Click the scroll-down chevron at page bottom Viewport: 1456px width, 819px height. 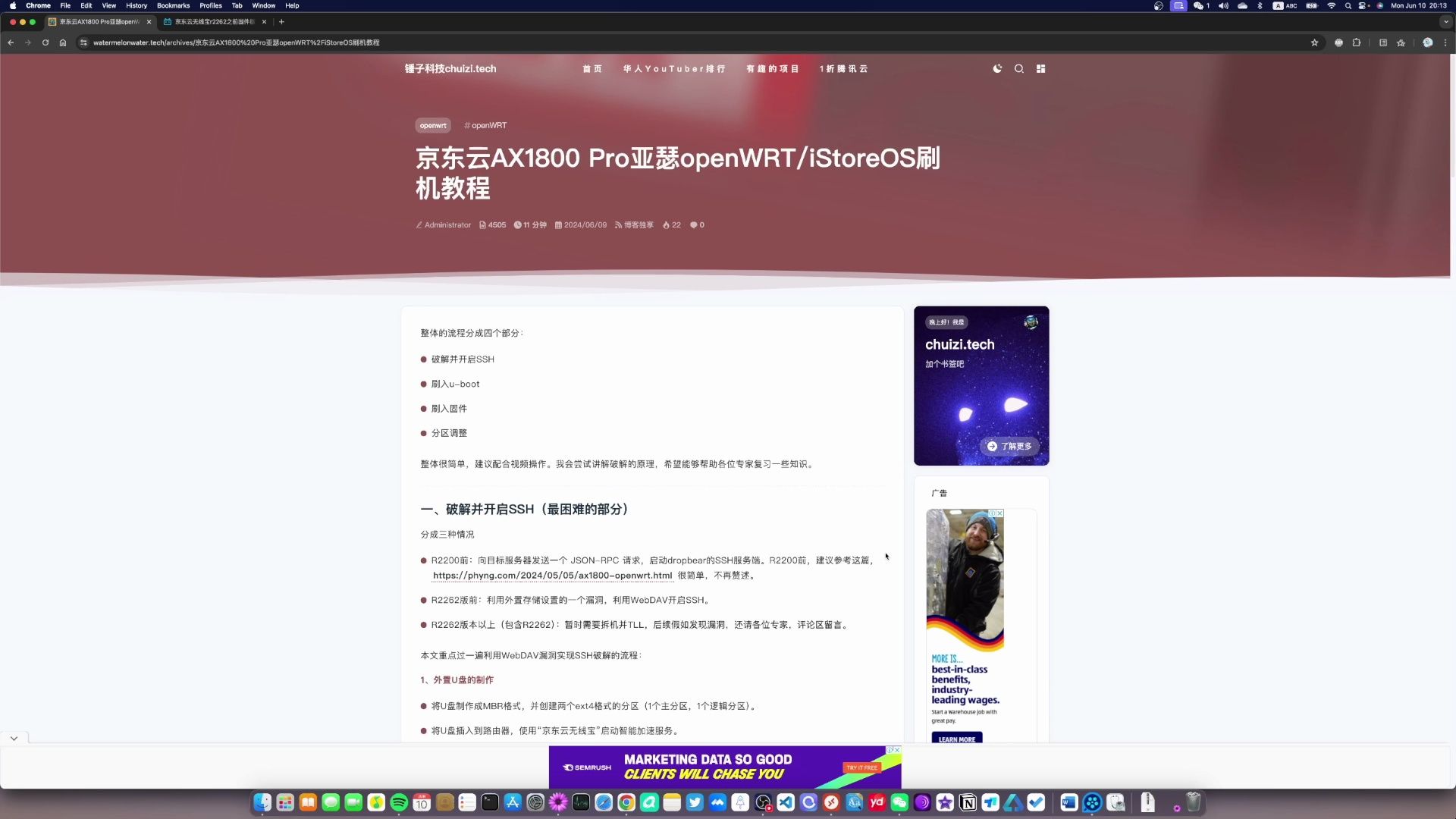click(13, 737)
